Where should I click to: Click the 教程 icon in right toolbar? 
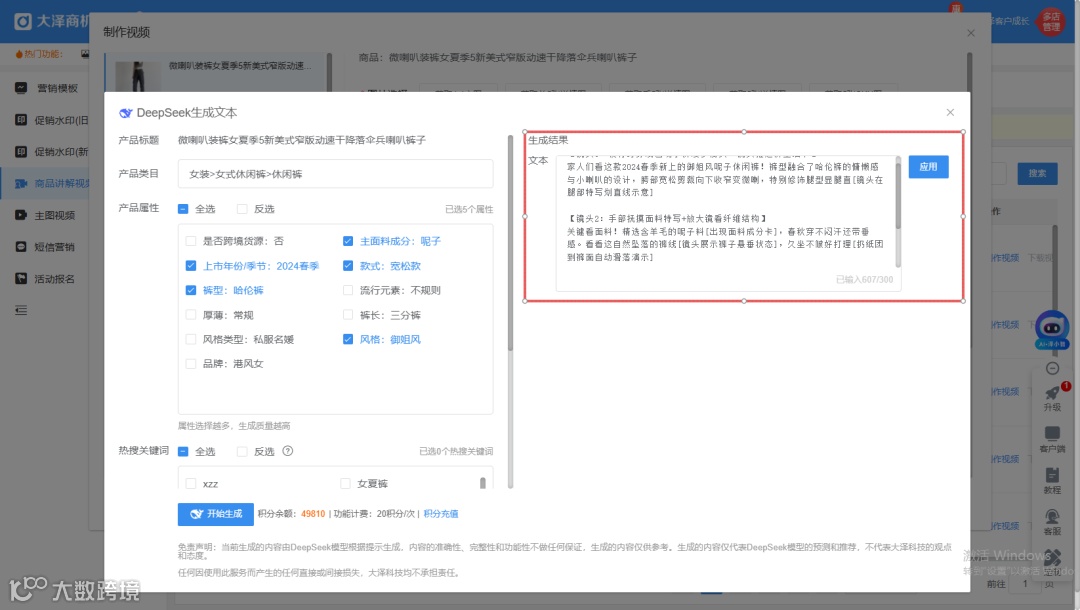[1052, 475]
